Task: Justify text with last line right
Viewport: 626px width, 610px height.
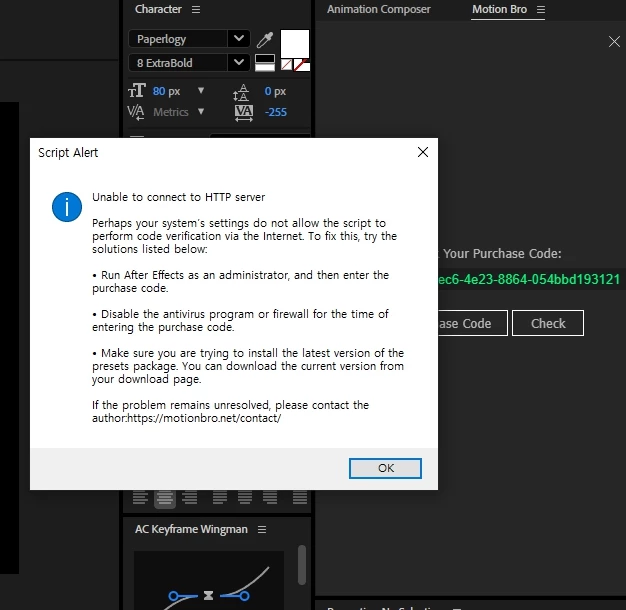Action: [270, 498]
